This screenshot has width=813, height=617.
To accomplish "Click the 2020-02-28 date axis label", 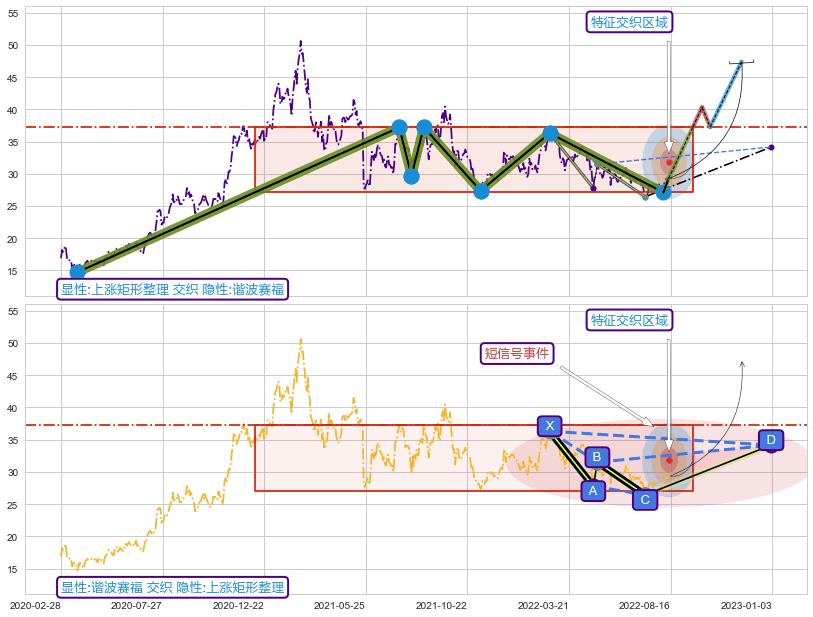I will 35,605.
